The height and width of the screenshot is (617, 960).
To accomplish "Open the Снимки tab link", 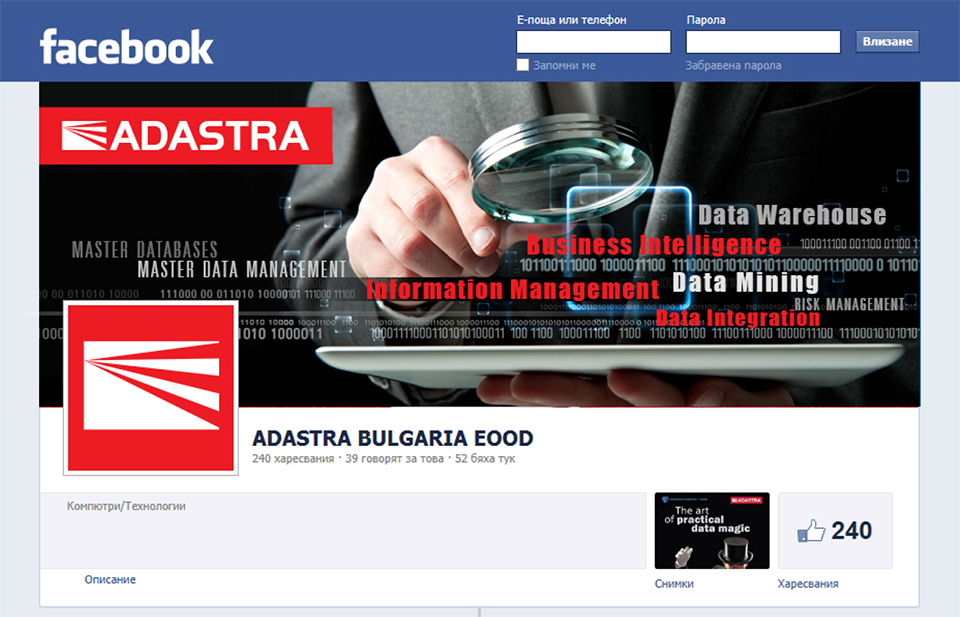I will (x=674, y=584).
